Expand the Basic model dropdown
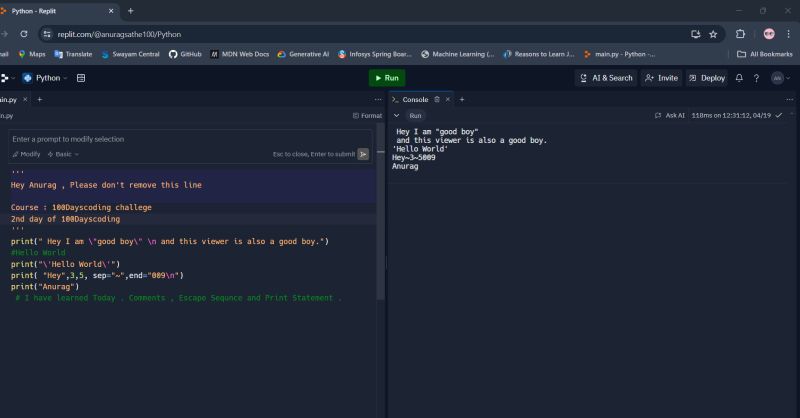Viewport: 800px width, 418px height. point(65,154)
